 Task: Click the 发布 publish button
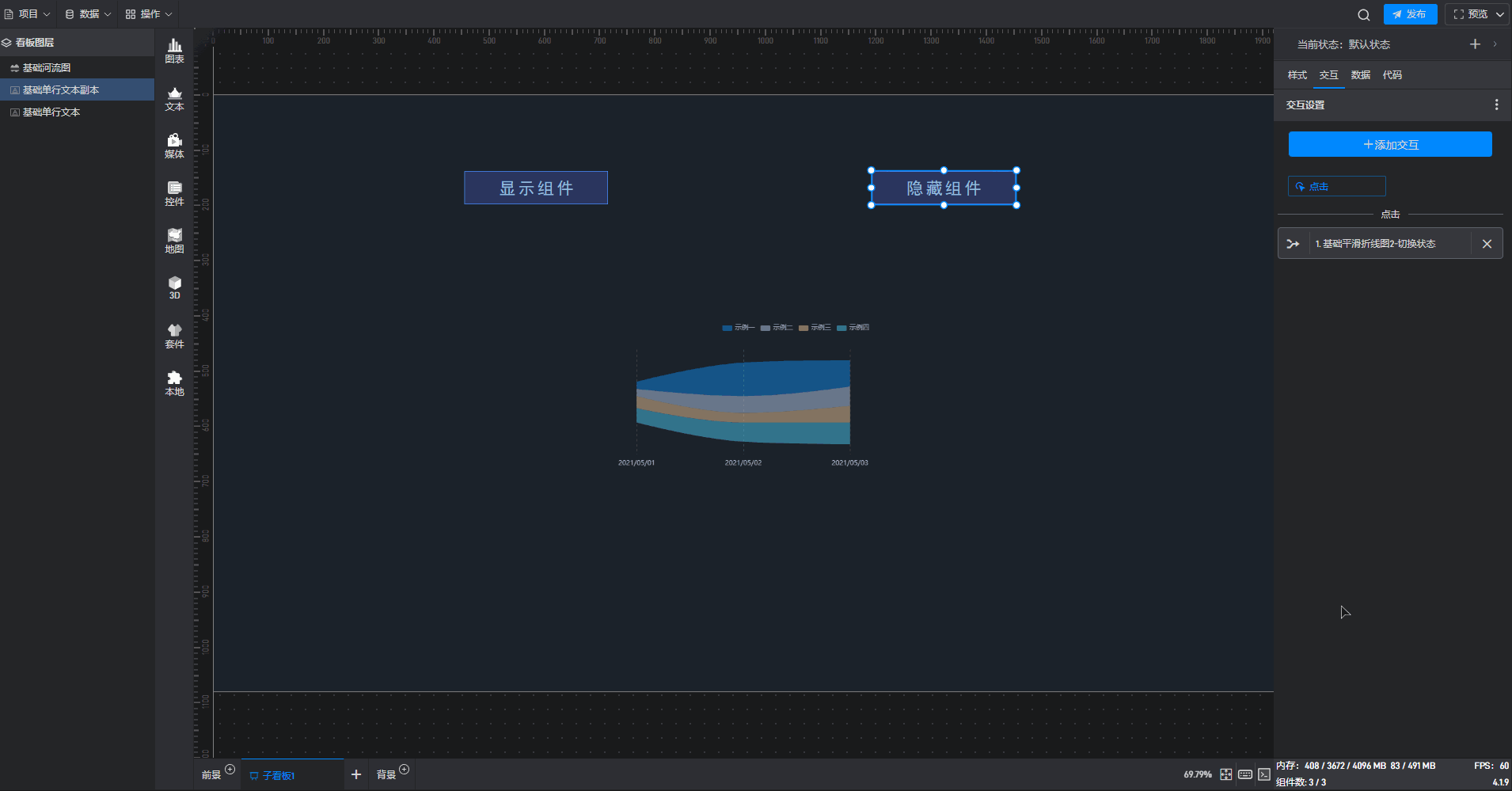point(1410,14)
